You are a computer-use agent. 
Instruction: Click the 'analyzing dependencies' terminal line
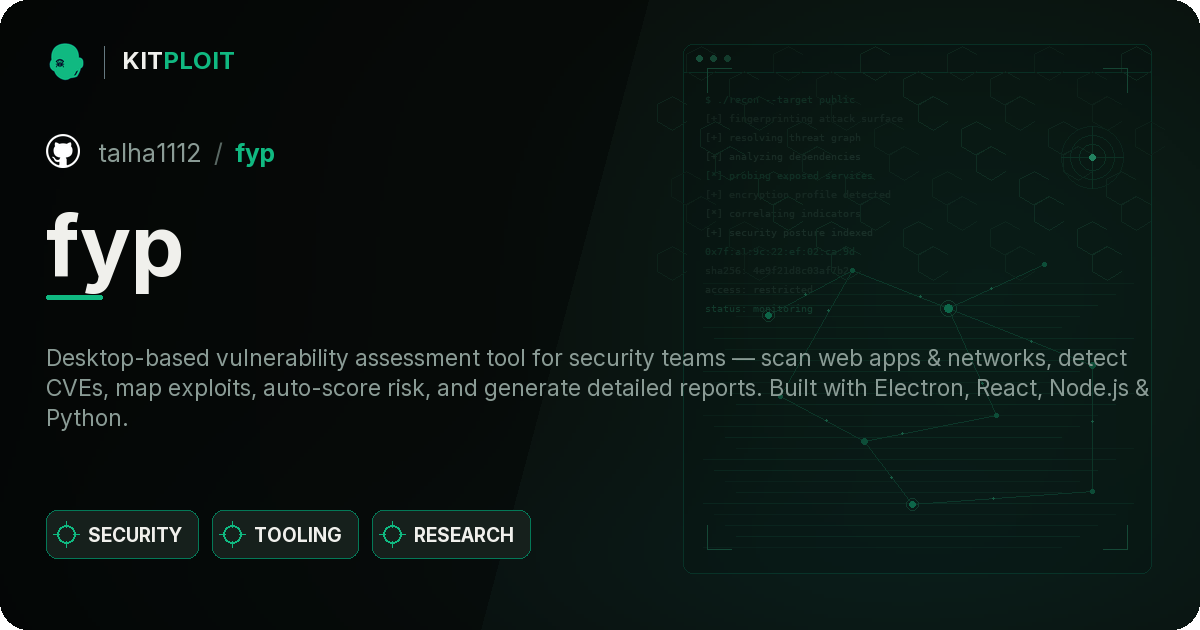782,157
